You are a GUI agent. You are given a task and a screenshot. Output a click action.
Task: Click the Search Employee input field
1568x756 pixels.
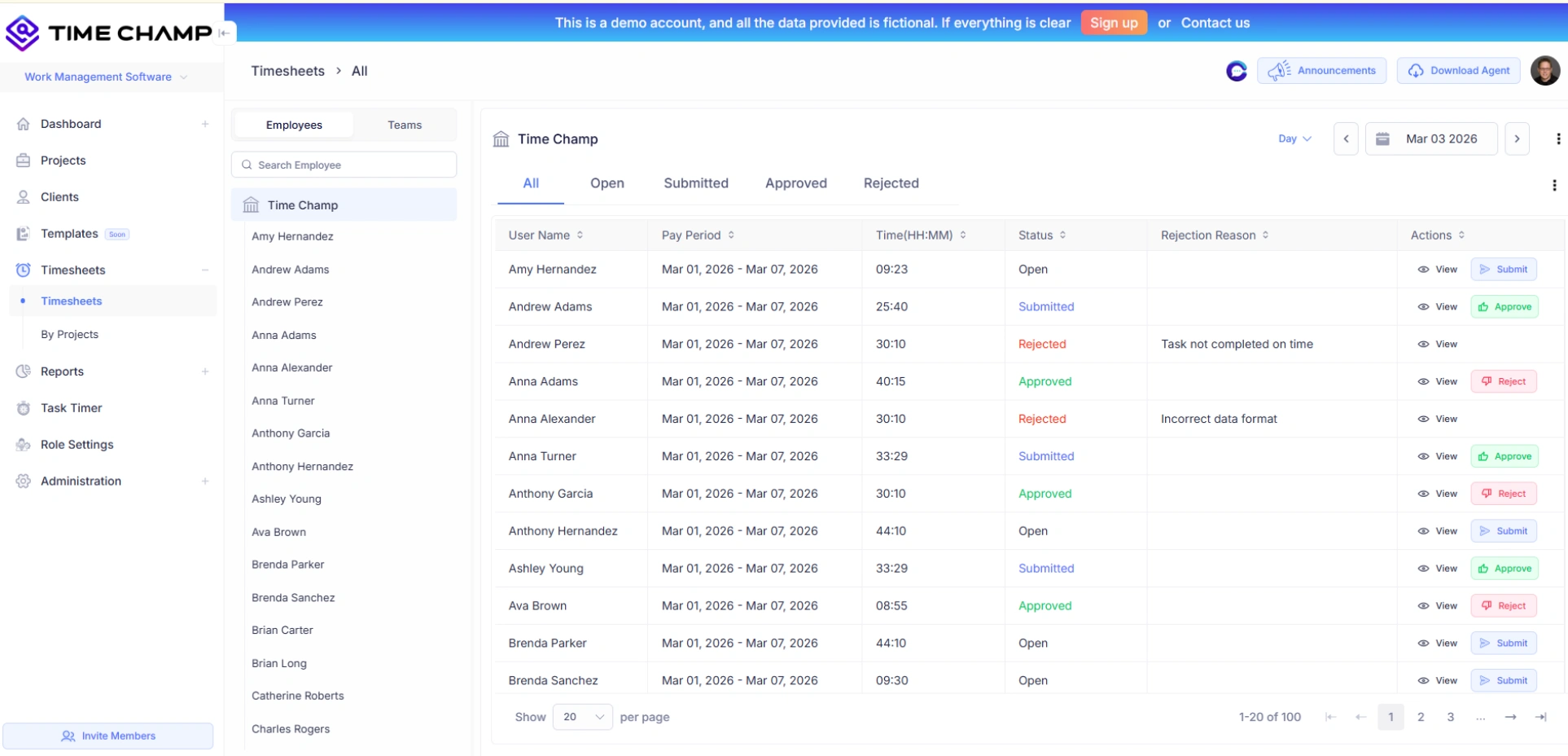click(344, 165)
